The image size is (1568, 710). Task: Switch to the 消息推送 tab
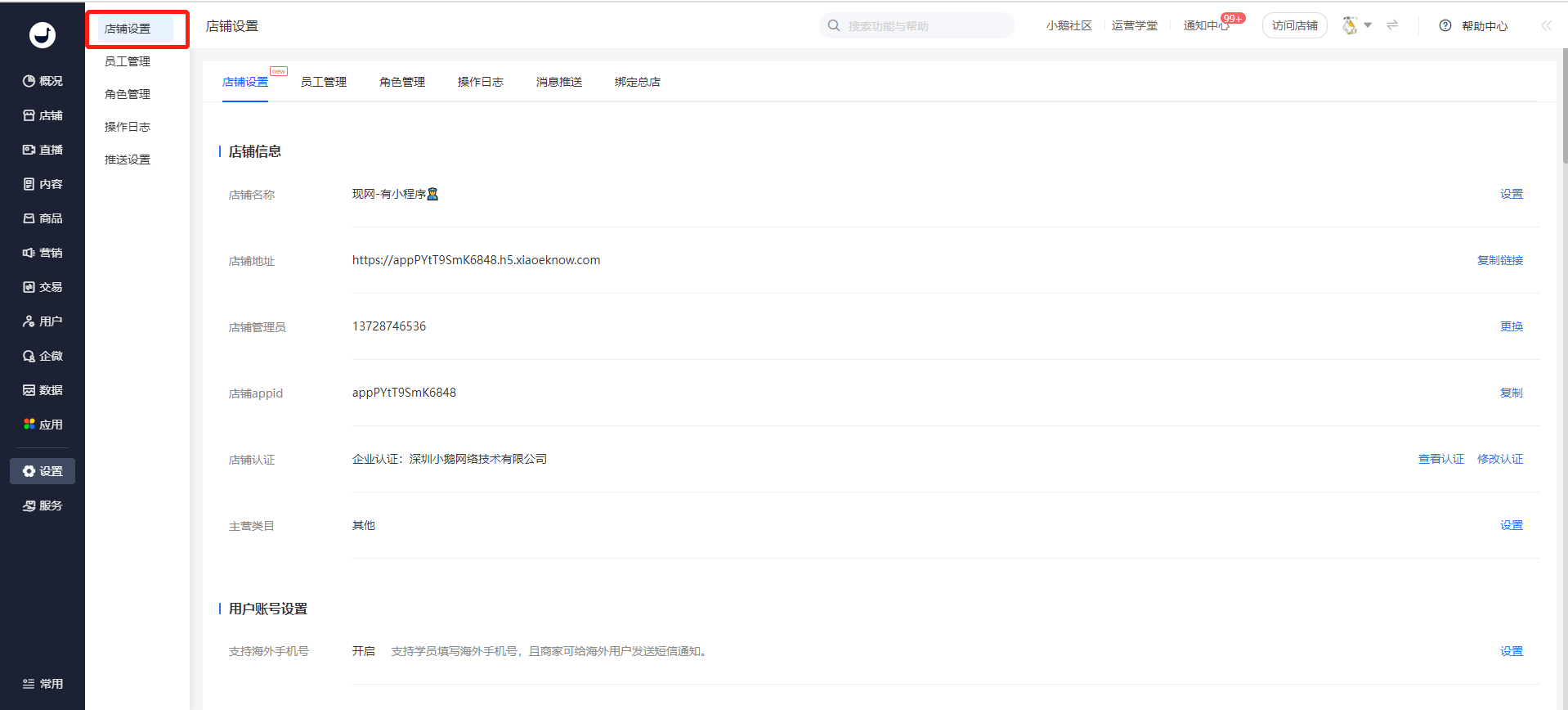click(559, 82)
